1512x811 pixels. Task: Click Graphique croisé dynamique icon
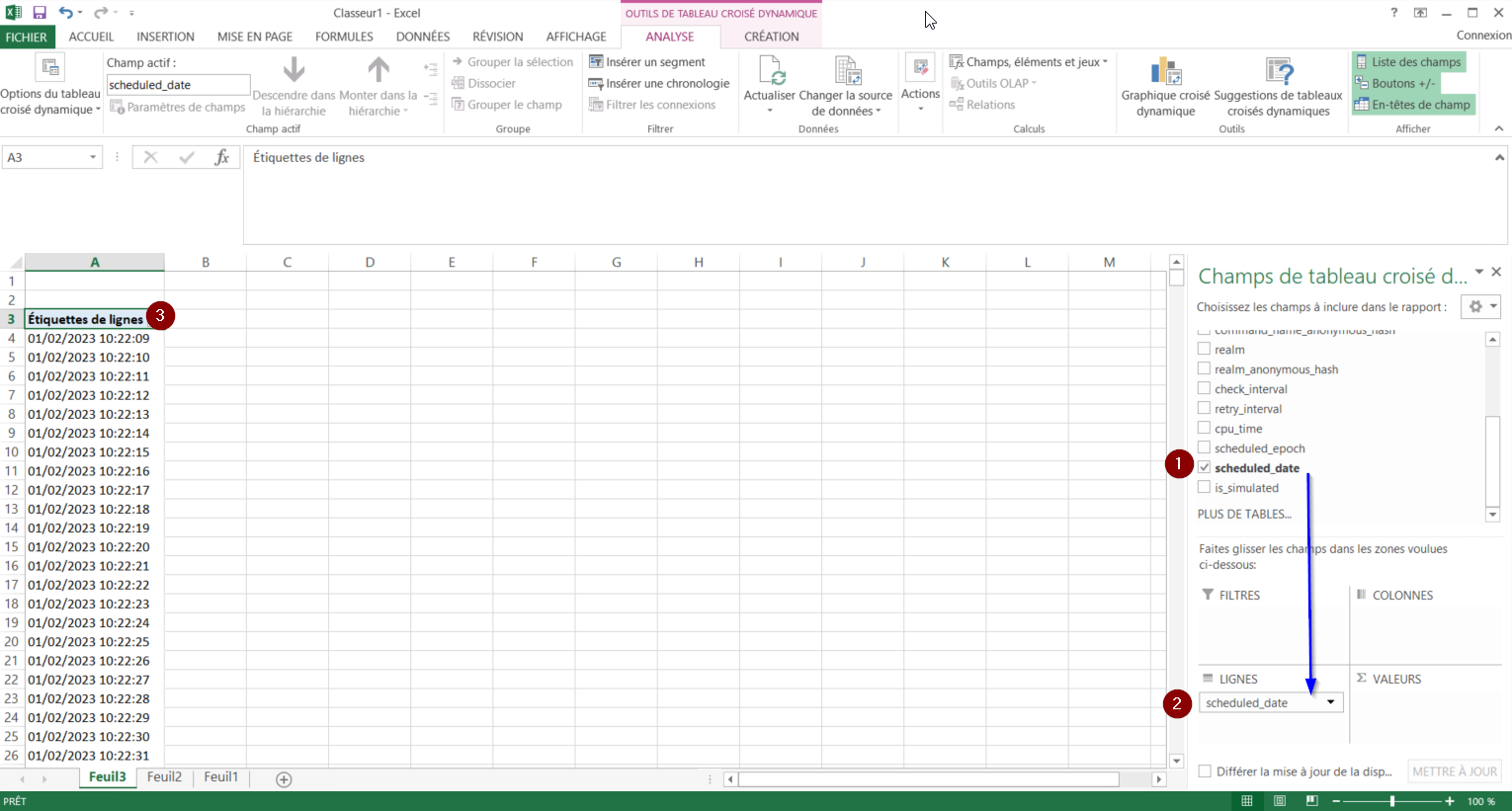click(x=1165, y=72)
